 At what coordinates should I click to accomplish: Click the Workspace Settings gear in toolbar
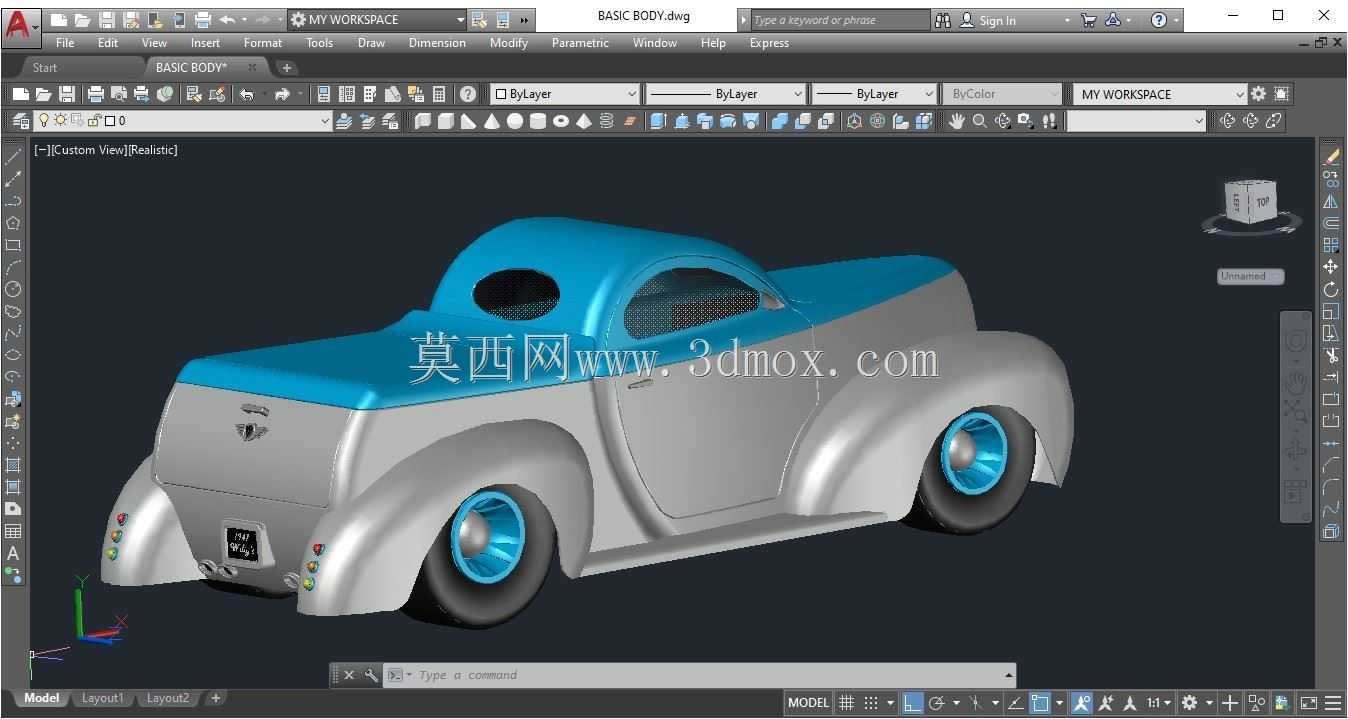click(x=1258, y=94)
